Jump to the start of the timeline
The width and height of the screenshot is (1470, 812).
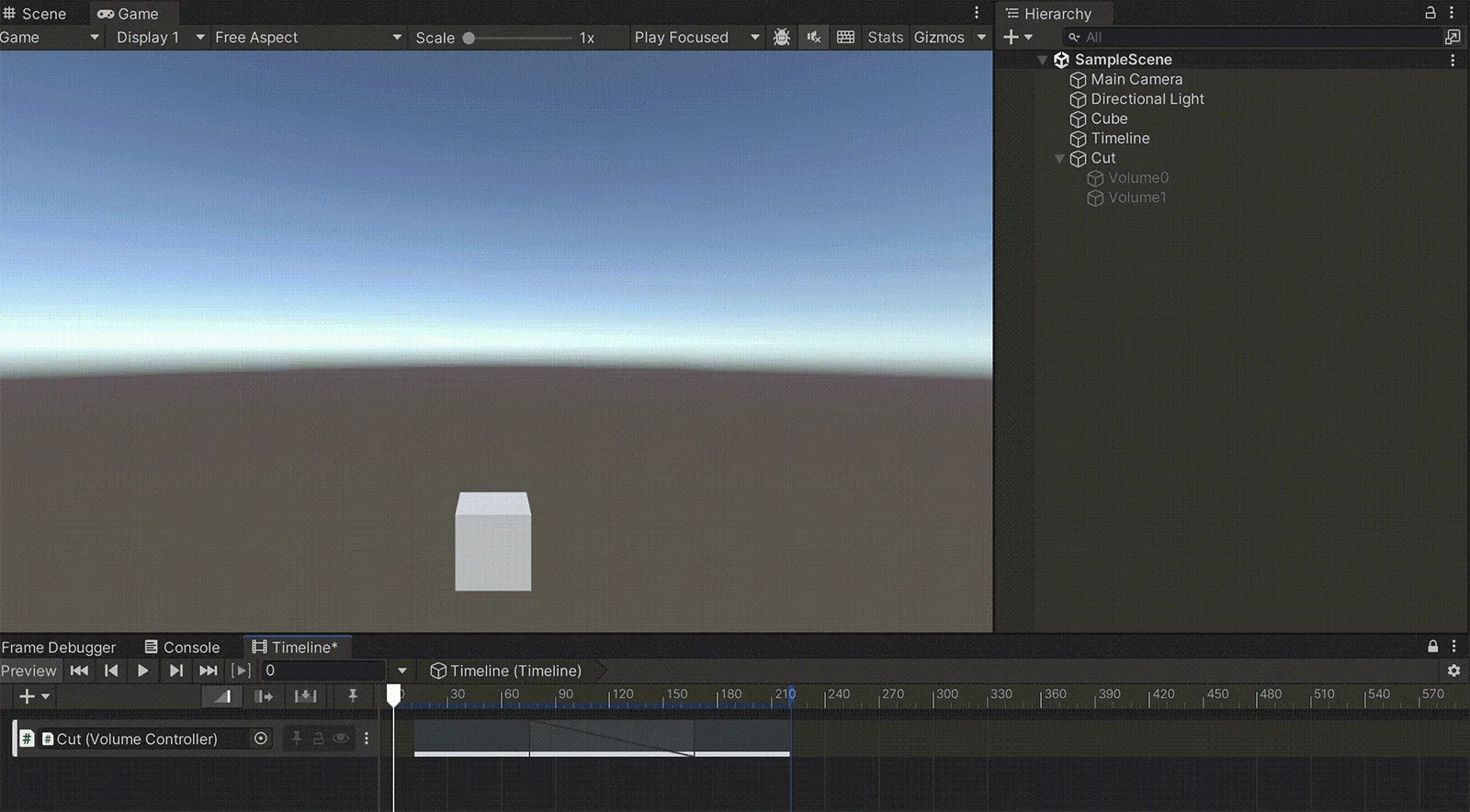79,671
